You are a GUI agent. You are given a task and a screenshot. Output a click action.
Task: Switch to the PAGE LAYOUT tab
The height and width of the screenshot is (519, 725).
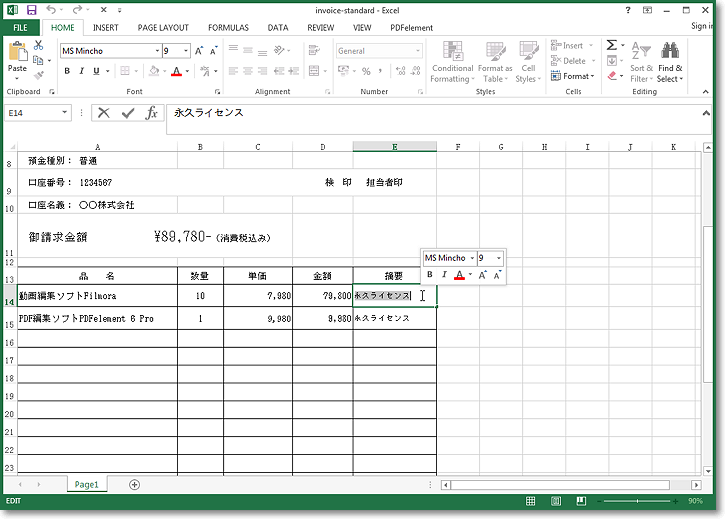[x=163, y=28]
